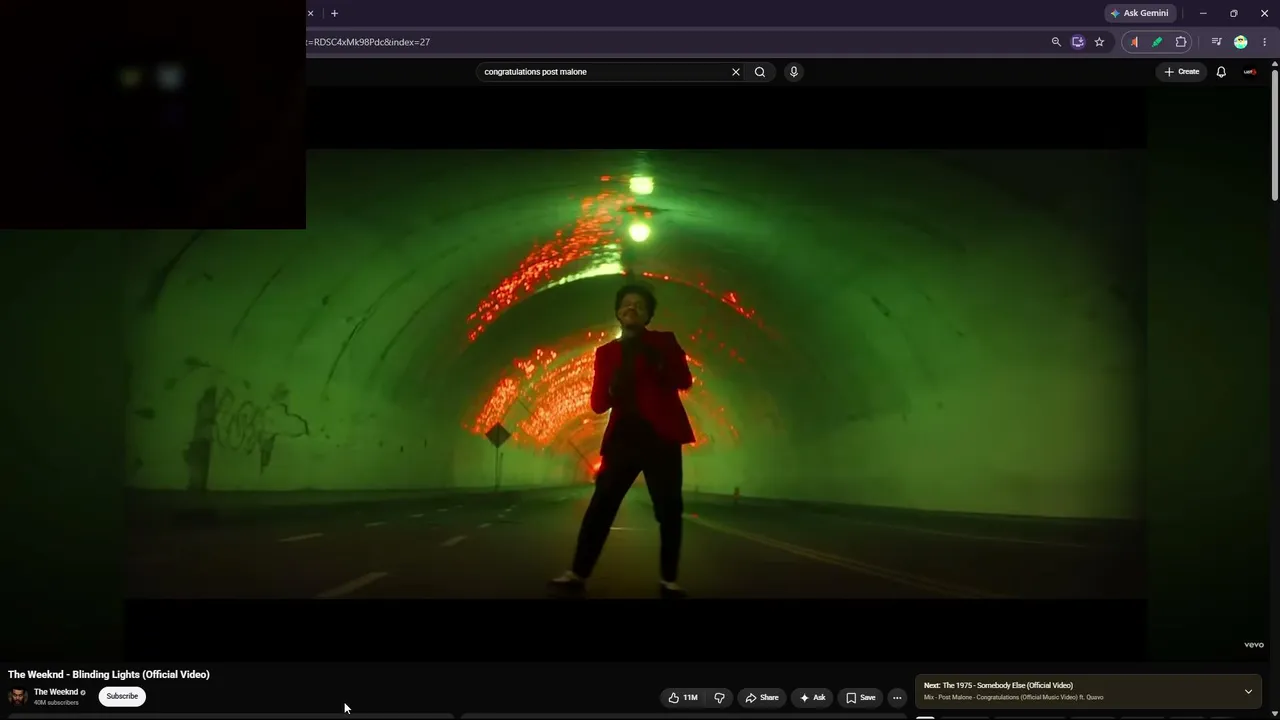Screen dimensions: 1280x720
Task: Open more actions ellipsis below the video
Action: (897, 698)
